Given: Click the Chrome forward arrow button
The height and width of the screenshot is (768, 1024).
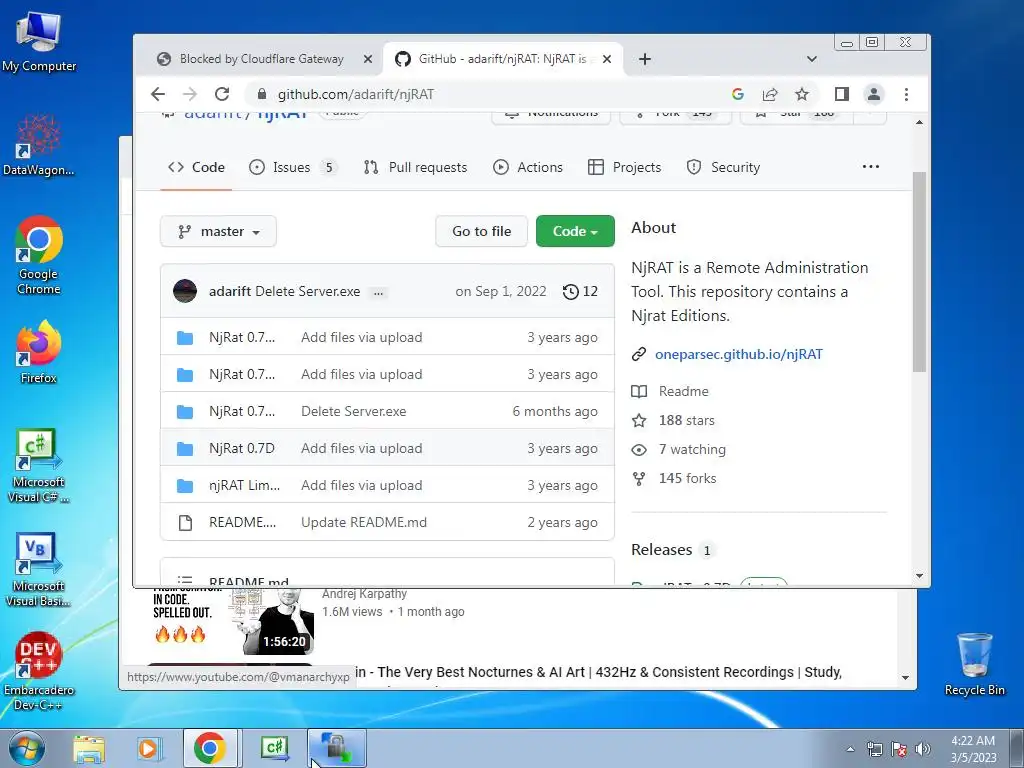Looking at the screenshot, I should (189, 94).
